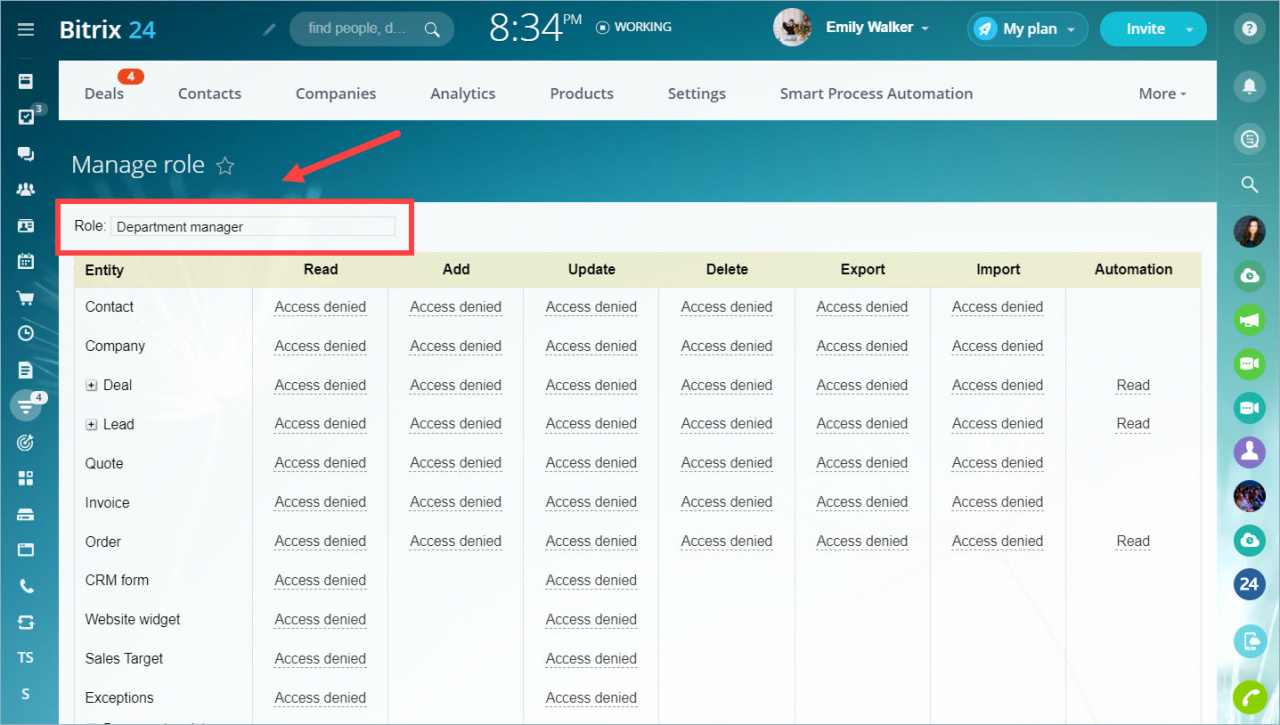The height and width of the screenshot is (725, 1280).
Task: Change Deal Automation Read permission
Action: pos(1133,385)
